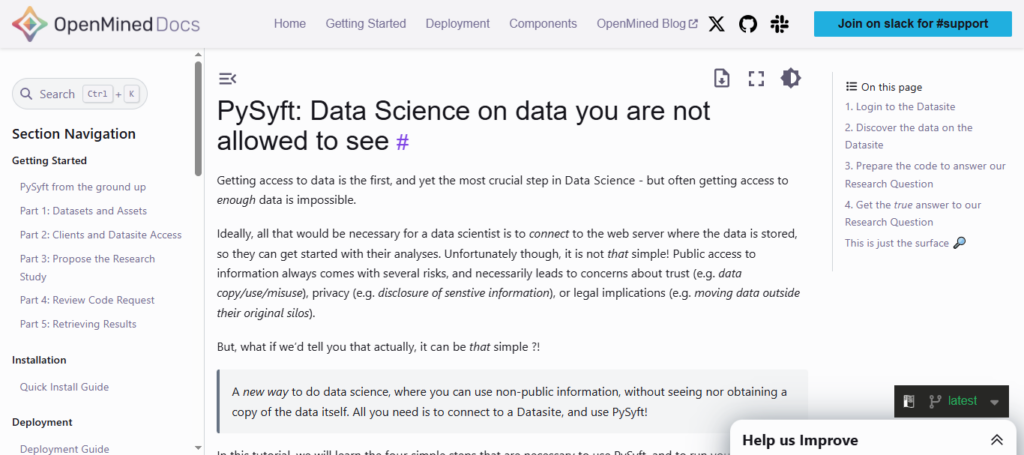
Task: Open the Getting Started menu item
Action: tap(366, 24)
